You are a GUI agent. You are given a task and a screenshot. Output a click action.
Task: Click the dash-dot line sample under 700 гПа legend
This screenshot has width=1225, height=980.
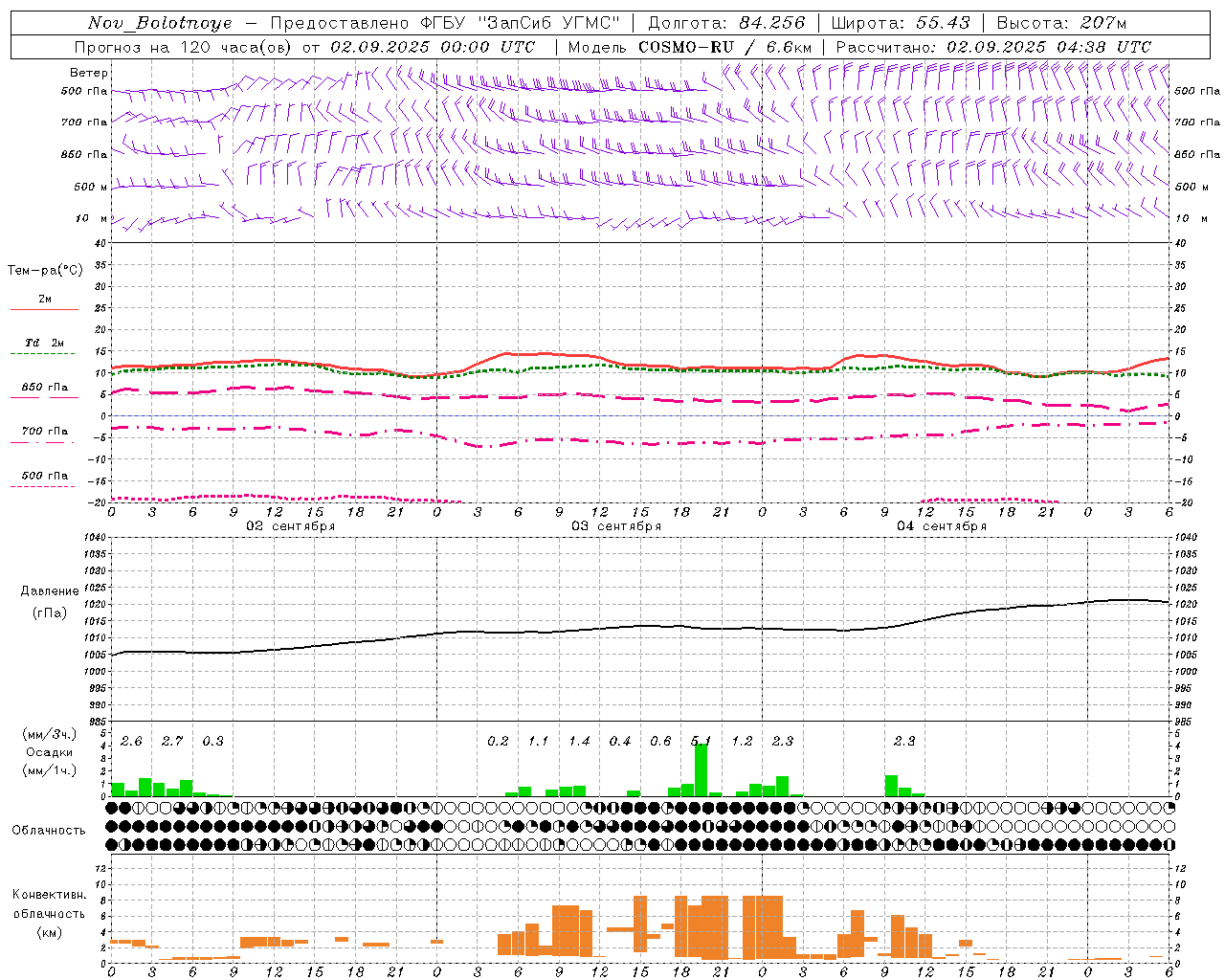44,443
